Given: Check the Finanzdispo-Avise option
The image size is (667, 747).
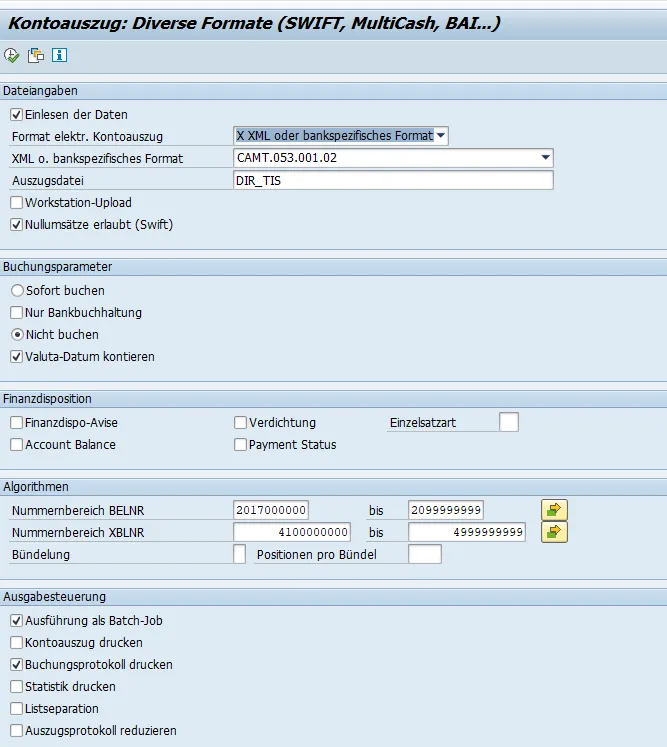Looking at the screenshot, I should [17, 423].
